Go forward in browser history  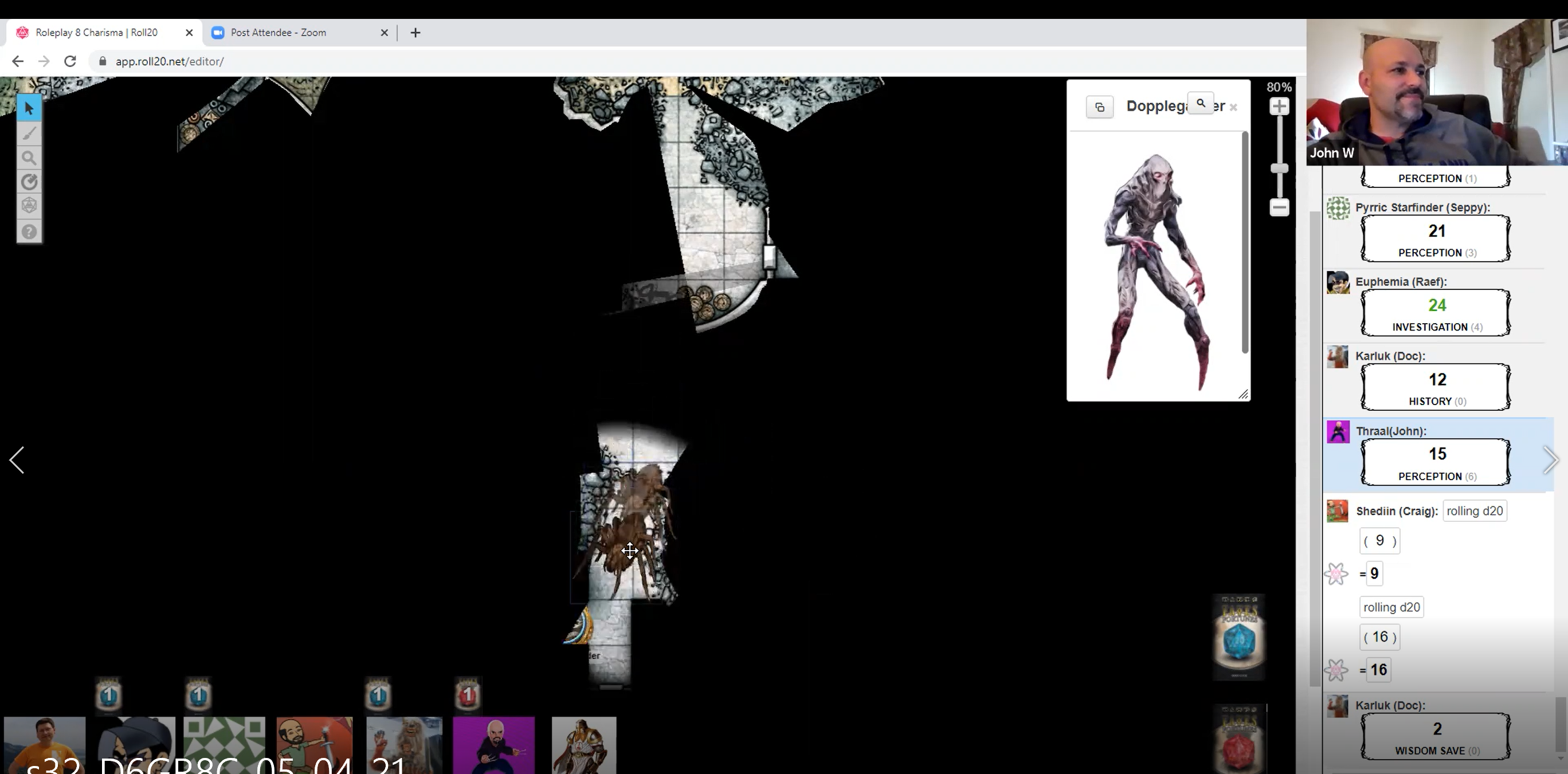[x=44, y=61]
